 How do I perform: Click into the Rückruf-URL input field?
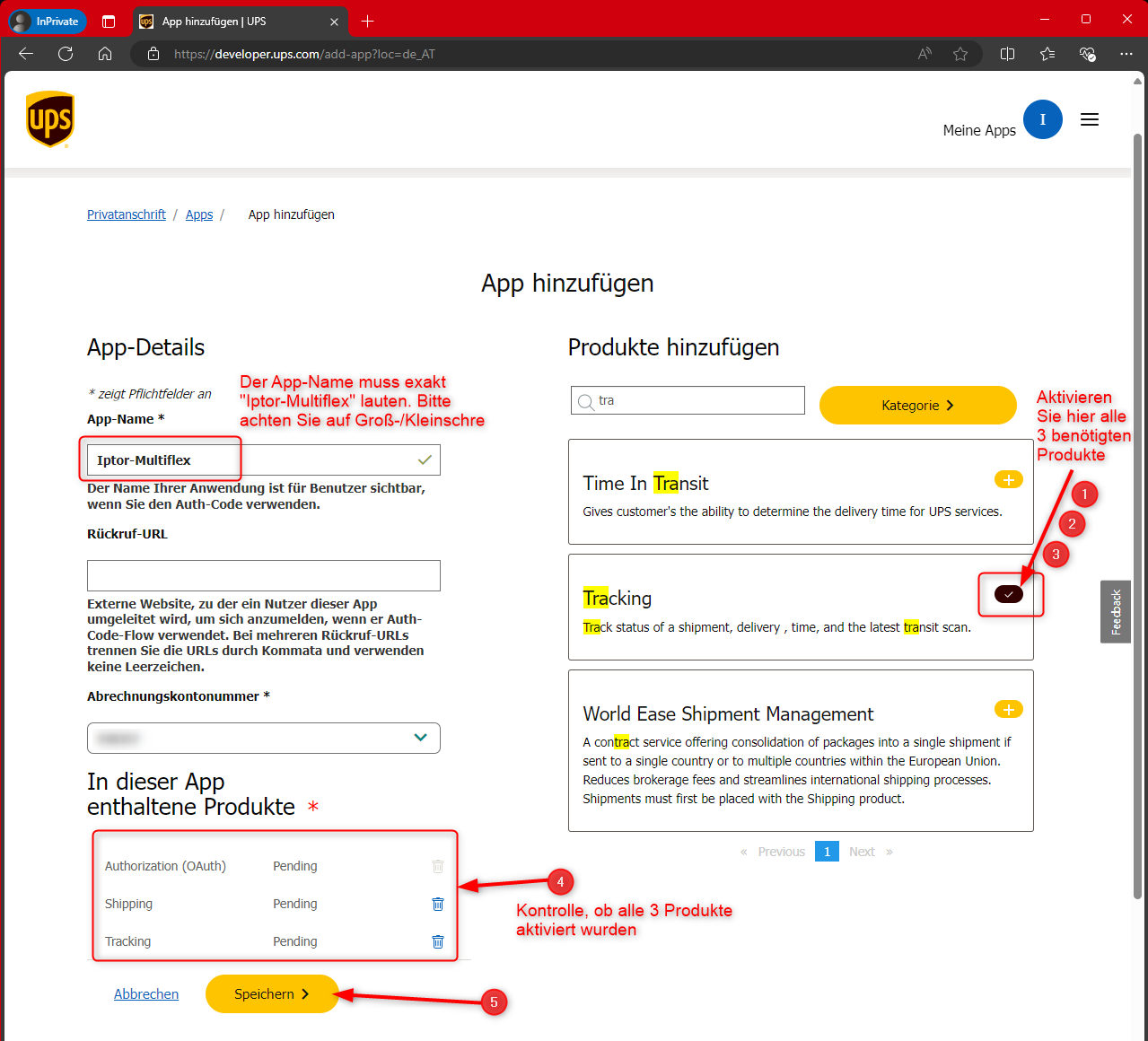(x=263, y=575)
